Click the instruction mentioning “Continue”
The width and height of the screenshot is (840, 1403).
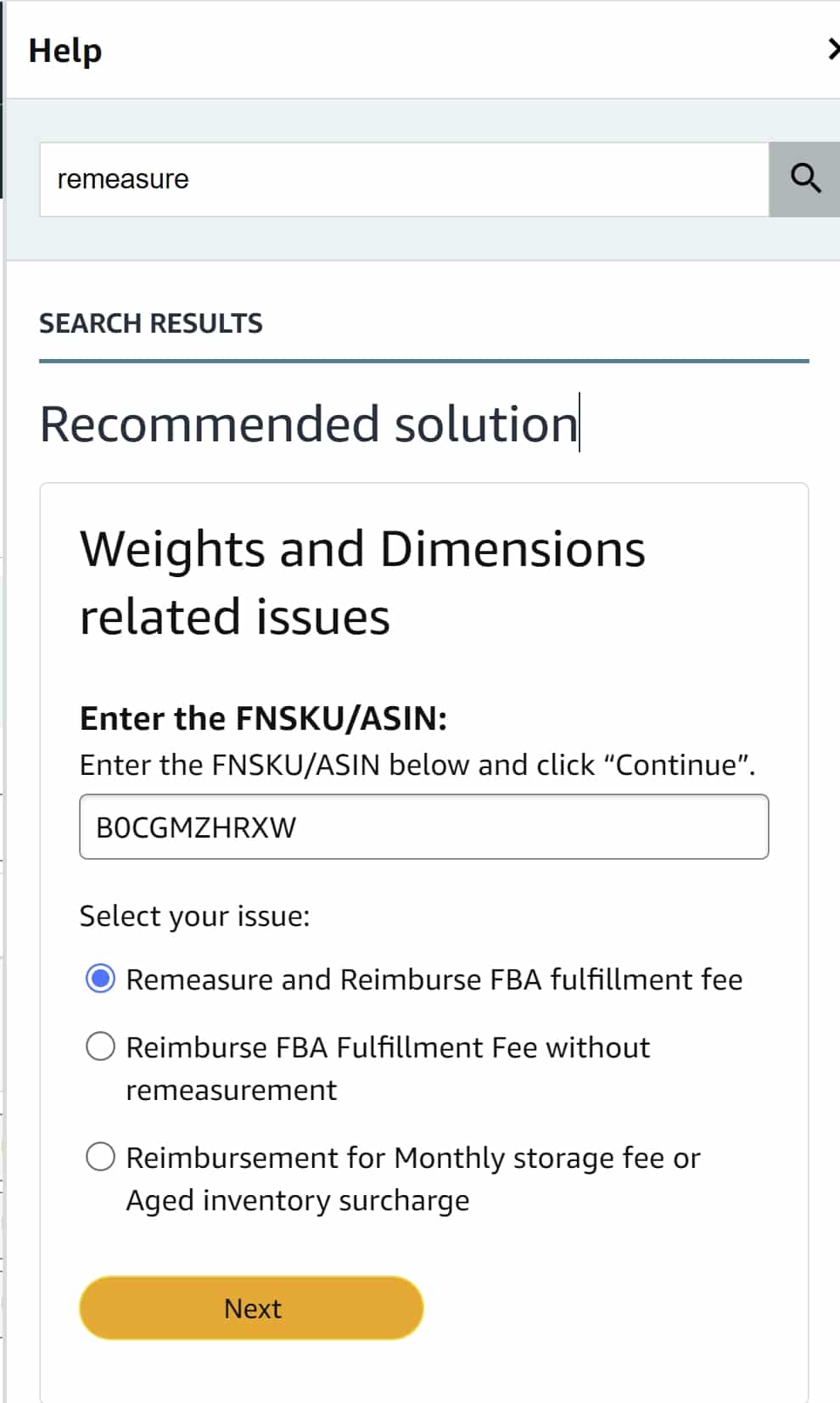click(417, 765)
